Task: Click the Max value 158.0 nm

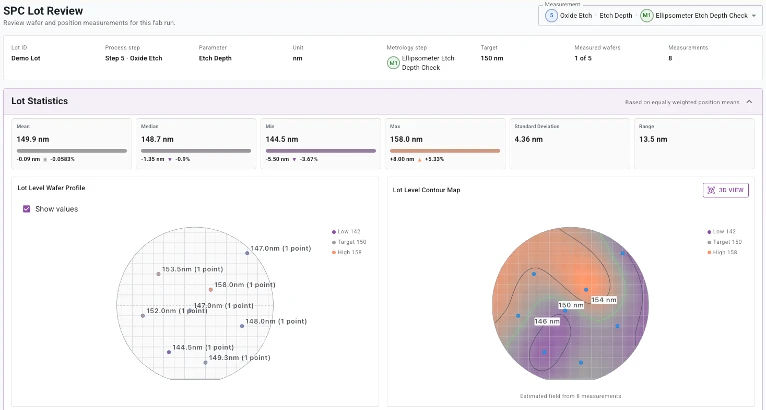Action: [406, 139]
